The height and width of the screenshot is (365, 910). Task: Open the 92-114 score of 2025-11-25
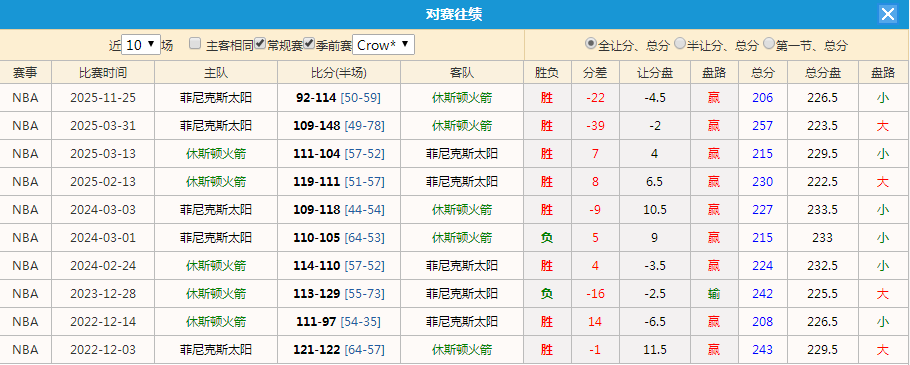316,98
